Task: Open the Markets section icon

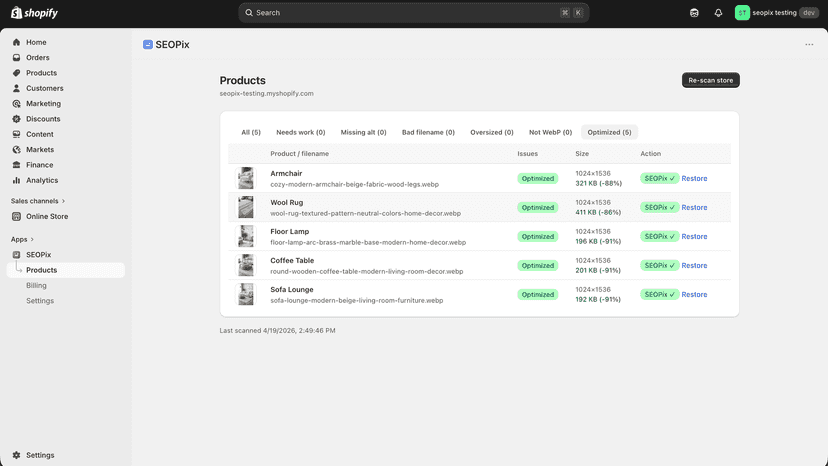Action: point(16,150)
